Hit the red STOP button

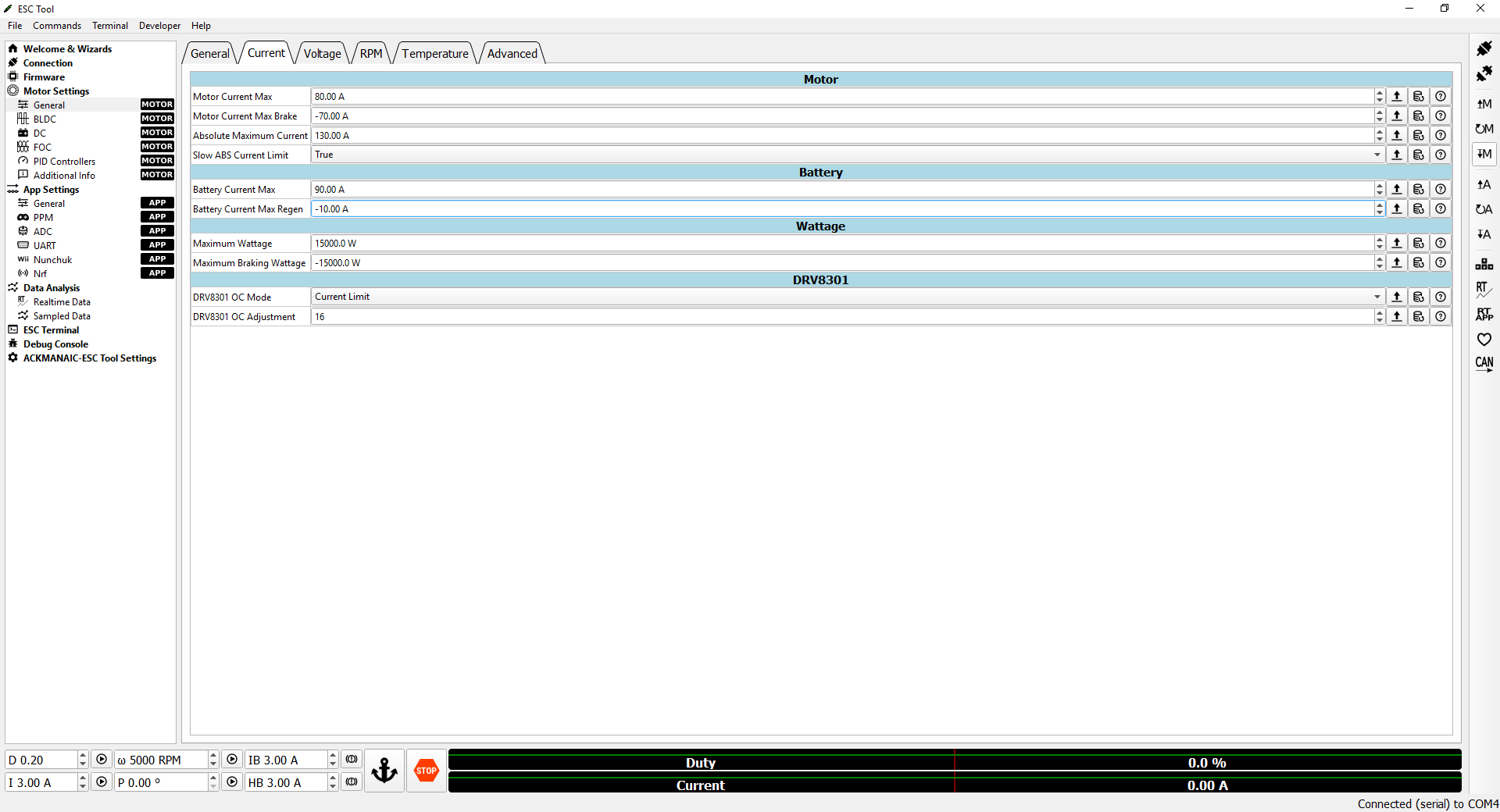coord(427,771)
